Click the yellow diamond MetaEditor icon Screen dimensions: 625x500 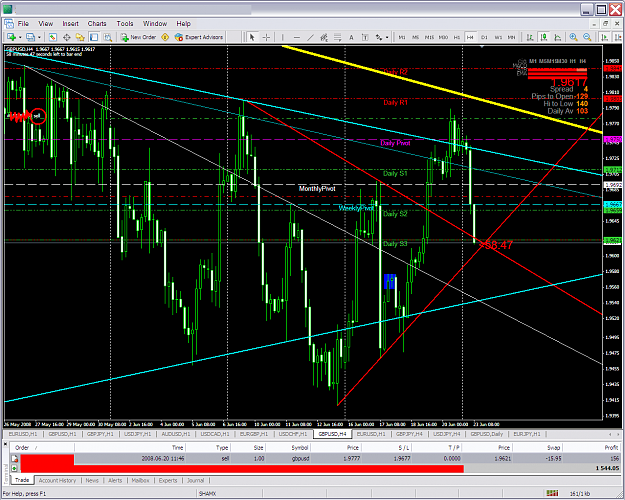(x=165, y=37)
